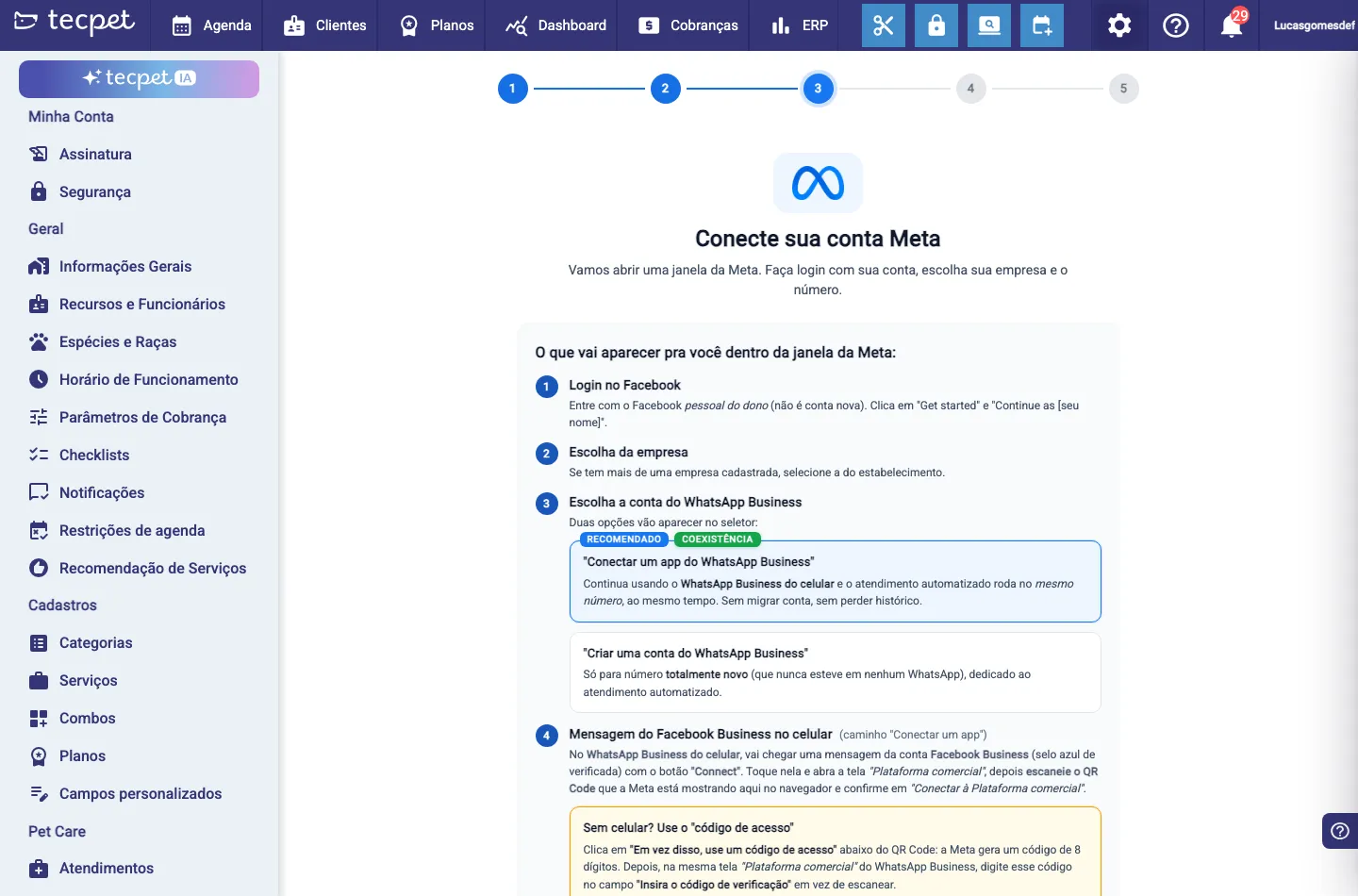Select current wizard step 3
Screen dimensions: 1358x896
818,89
